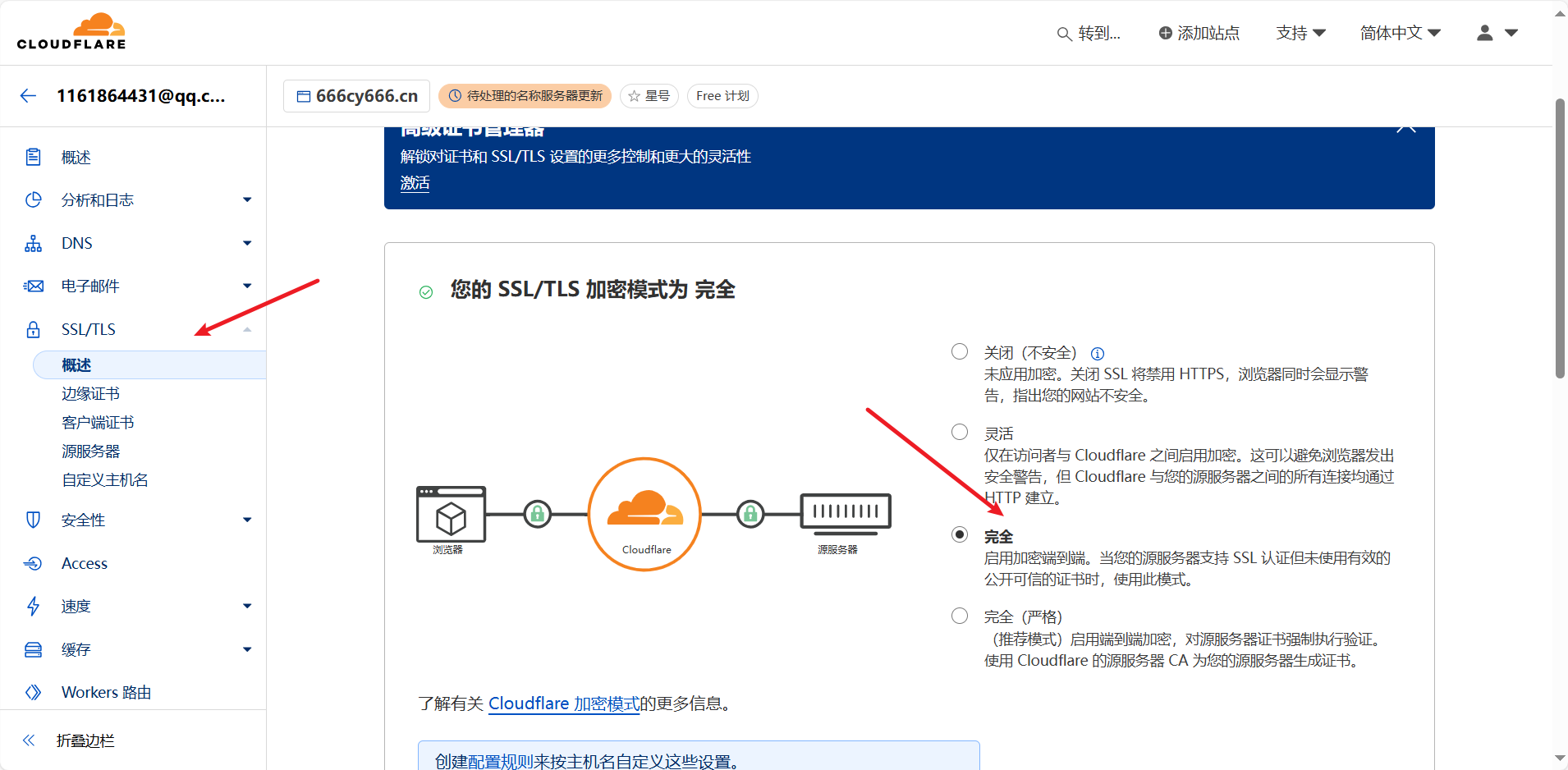Click the 折叠边栏 label

(x=85, y=740)
